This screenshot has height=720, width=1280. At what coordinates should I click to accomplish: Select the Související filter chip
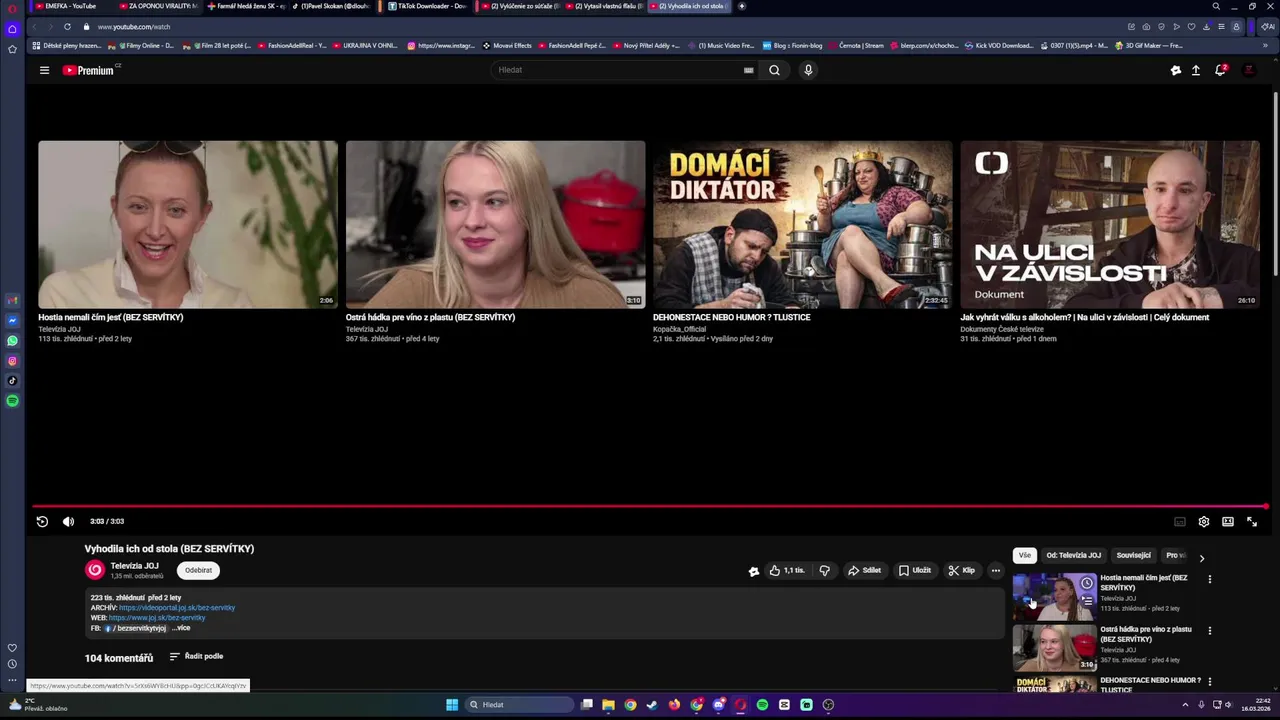tap(1134, 555)
